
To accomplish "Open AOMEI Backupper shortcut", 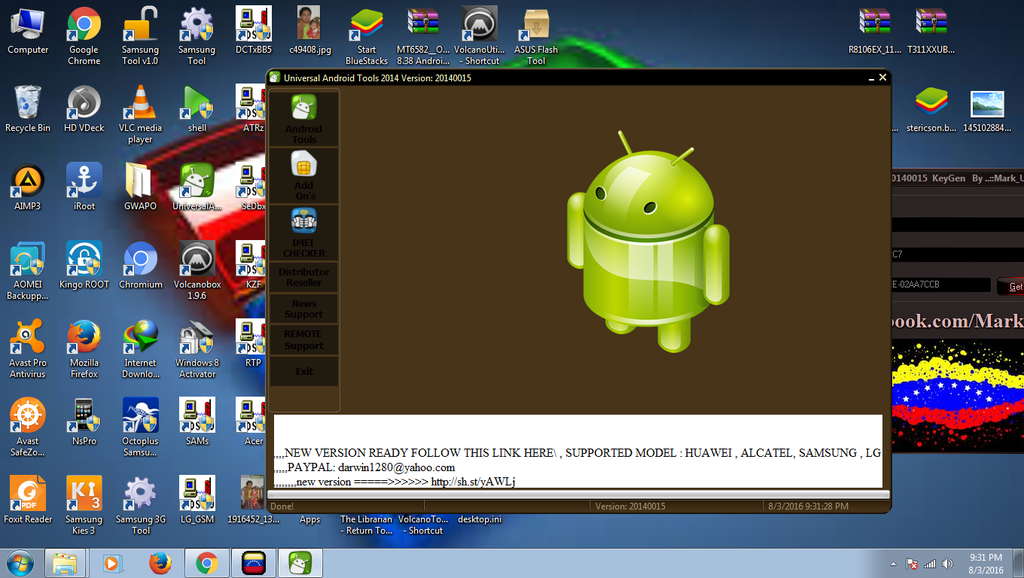I will click(x=27, y=271).
